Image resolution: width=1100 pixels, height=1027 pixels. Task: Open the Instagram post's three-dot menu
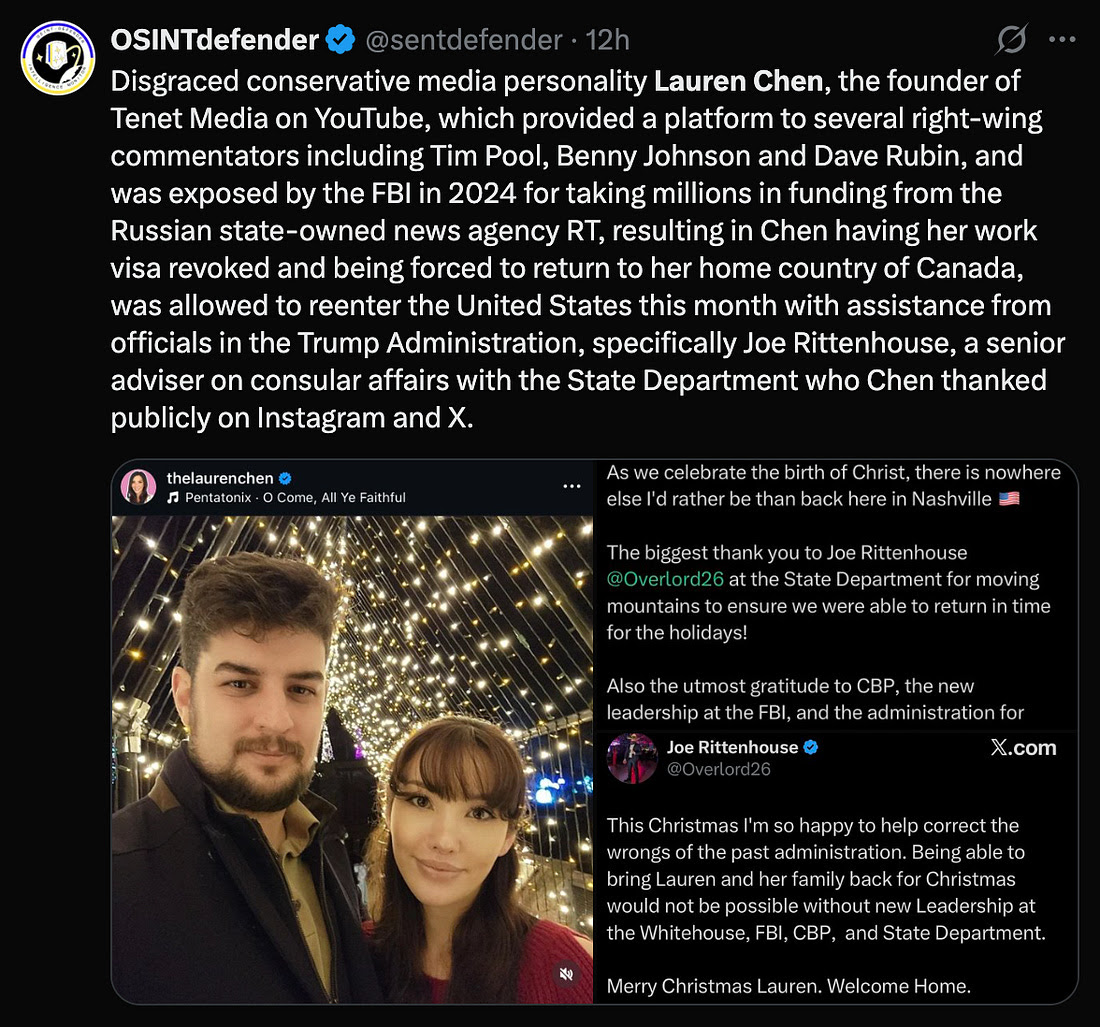[x=572, y=487]
